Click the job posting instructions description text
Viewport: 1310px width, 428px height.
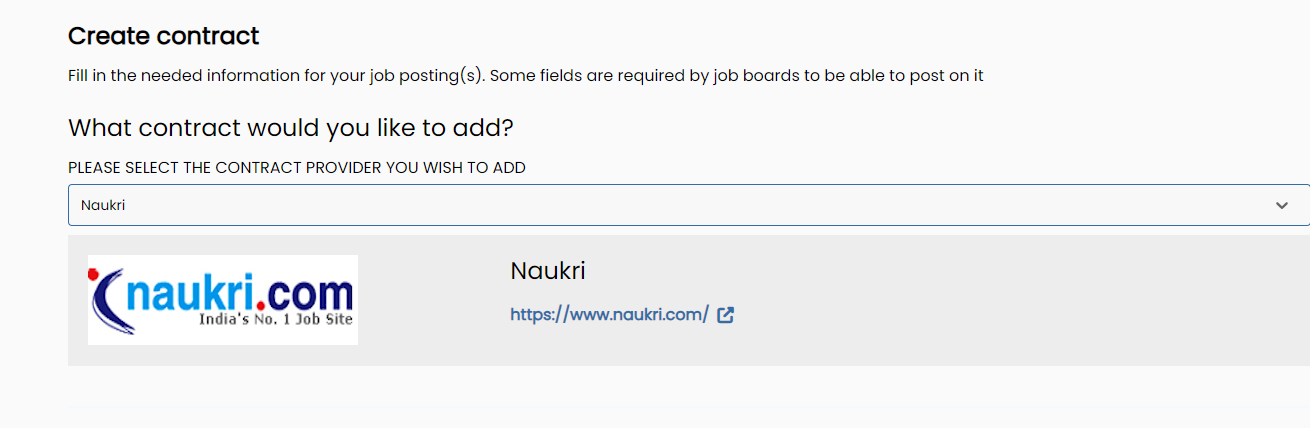(526, 76)
